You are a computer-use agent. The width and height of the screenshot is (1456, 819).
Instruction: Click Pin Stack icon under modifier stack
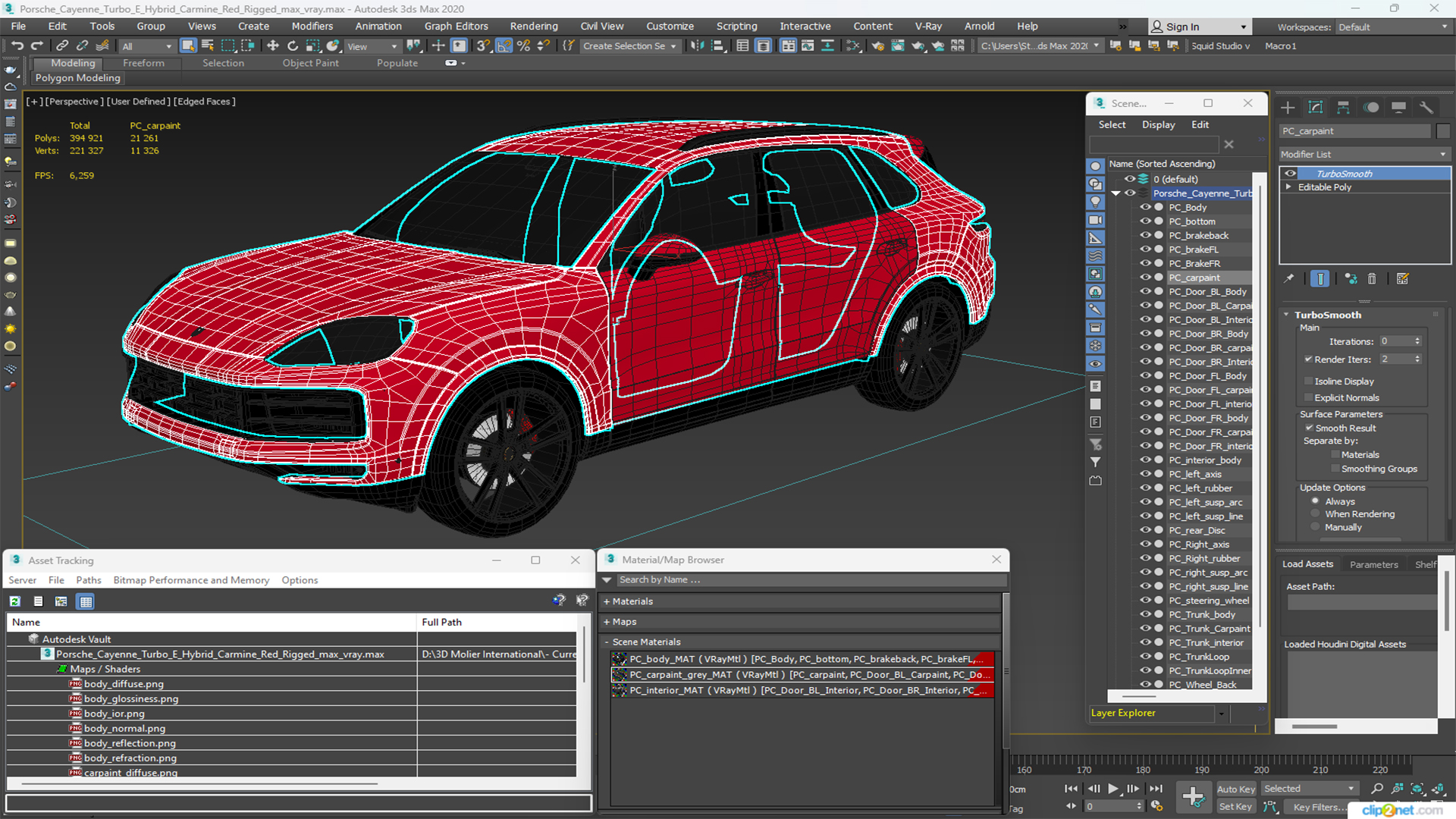point(1289,279)
